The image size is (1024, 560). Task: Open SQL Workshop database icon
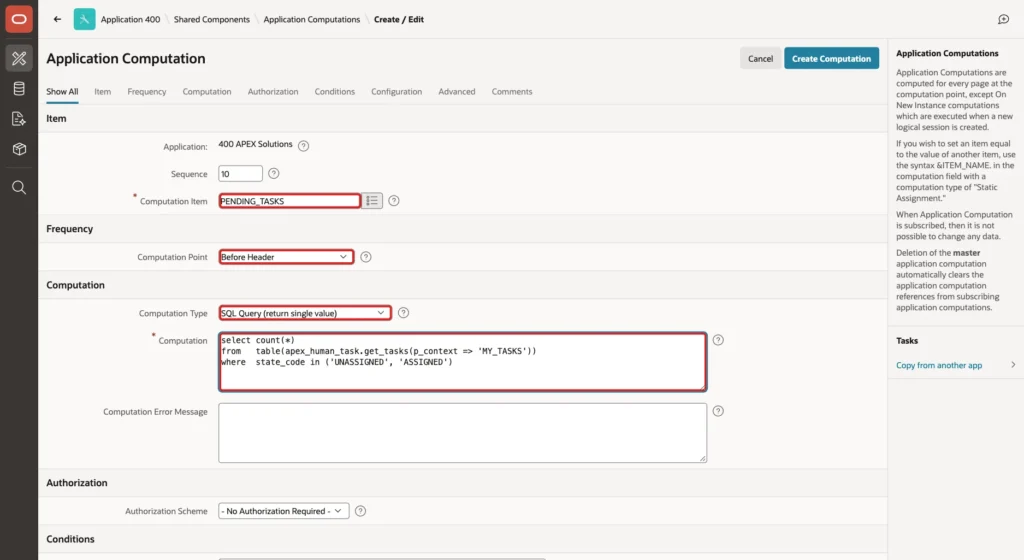point(19,89)
